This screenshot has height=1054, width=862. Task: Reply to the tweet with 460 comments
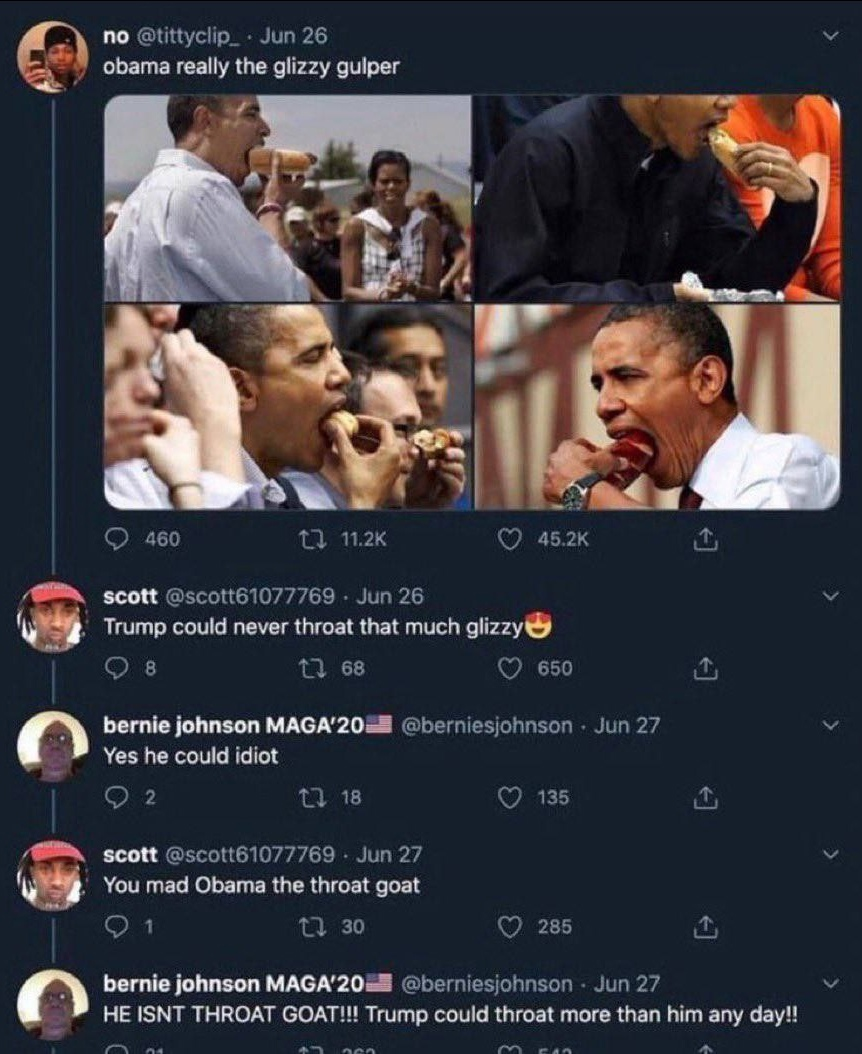(117, 538)
